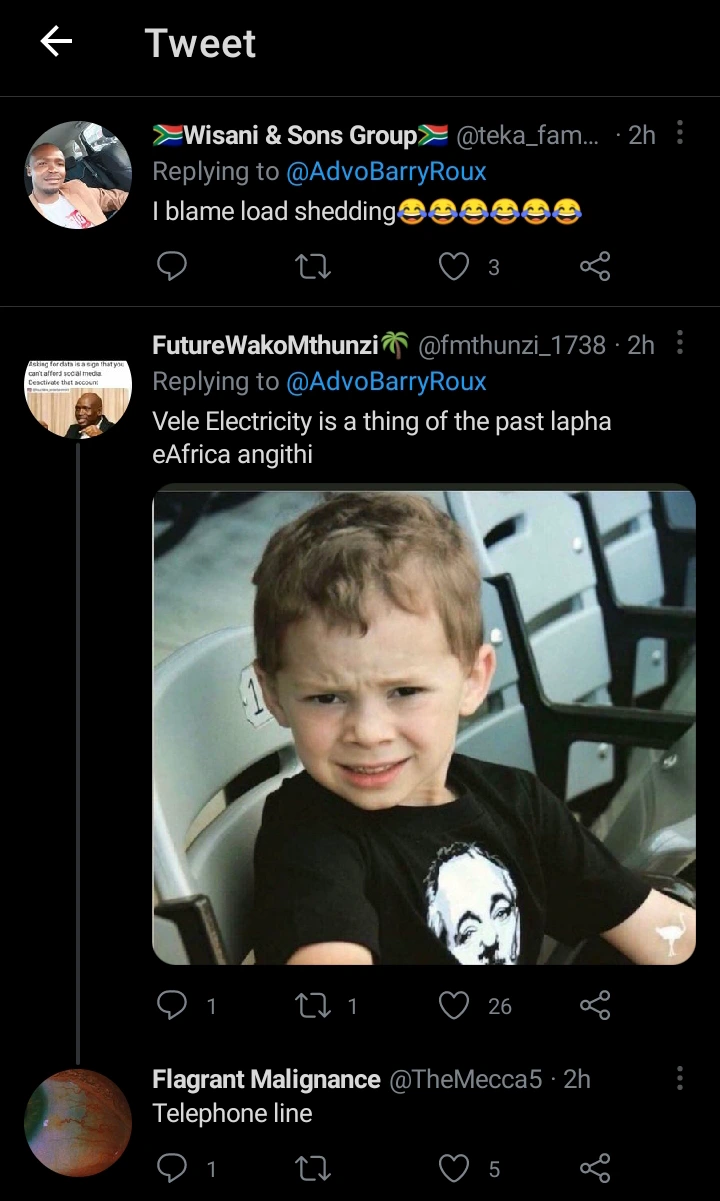720x1201 pixels.
Task: Reply to the 'Telephone line' tweet
Action: [172, 1168]
